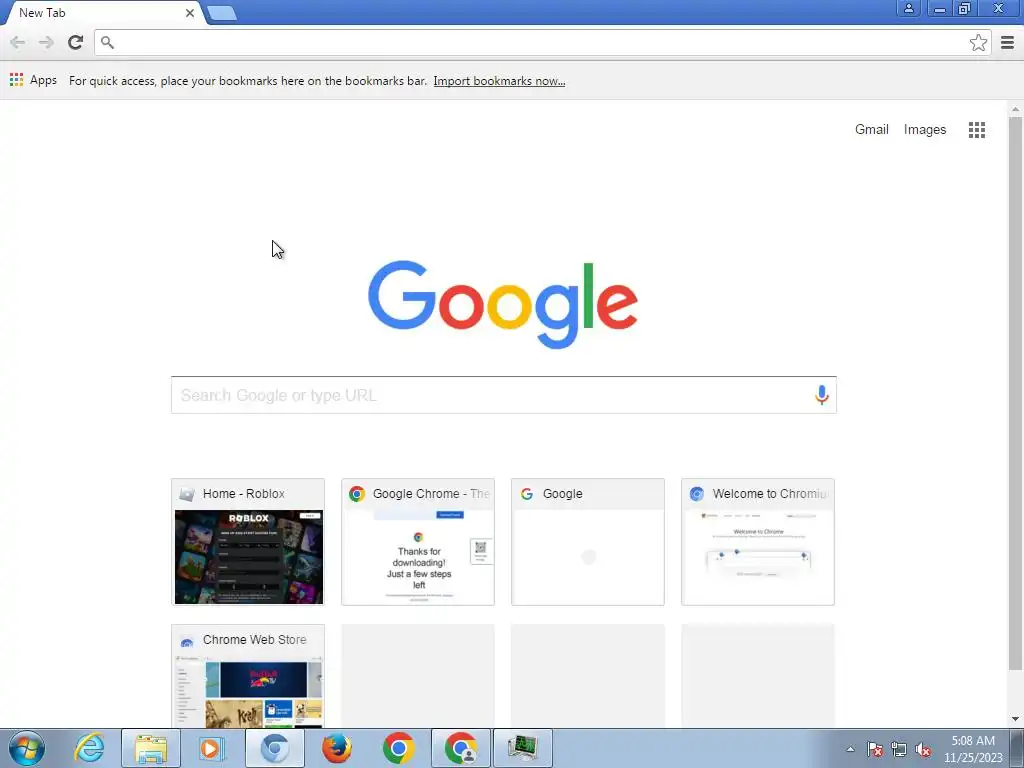Reload the current page
Image resolution: width=1024 pixels, height=768 pixels.
pyautogui.click(x=75, y=42)
